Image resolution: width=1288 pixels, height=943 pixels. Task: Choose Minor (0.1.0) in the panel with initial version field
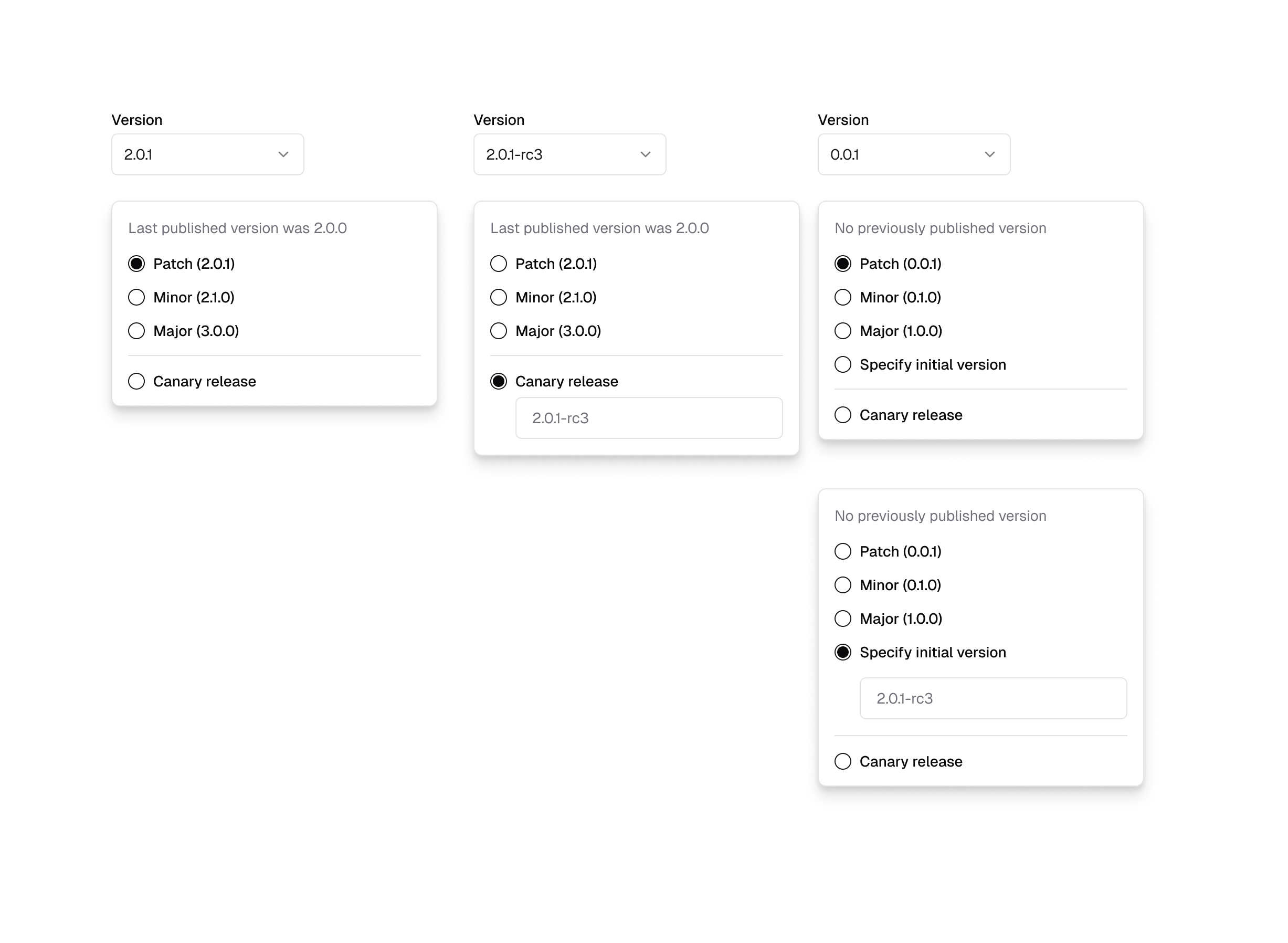click(842, 585)
